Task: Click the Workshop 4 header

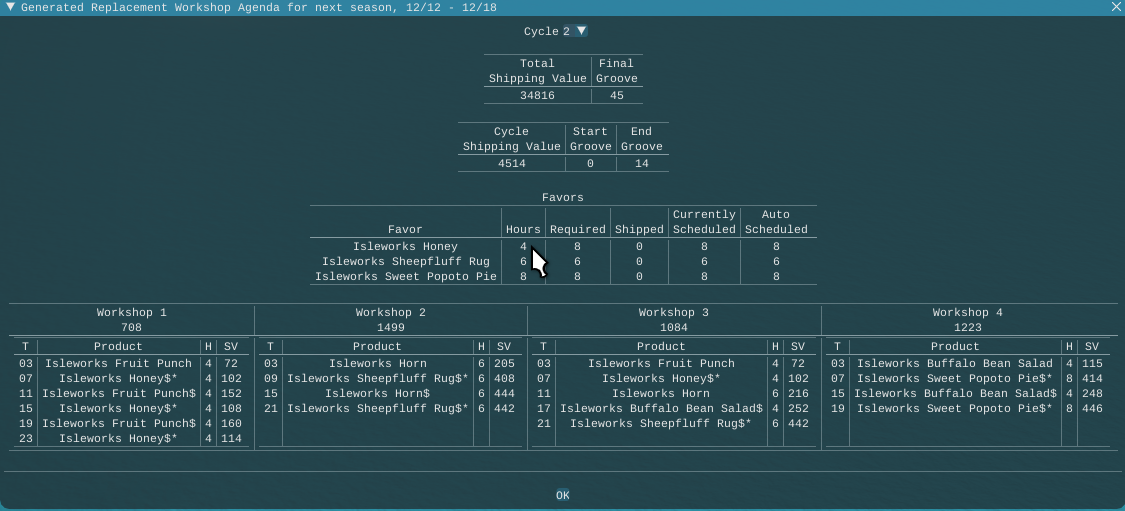Action: click(967, 313)
